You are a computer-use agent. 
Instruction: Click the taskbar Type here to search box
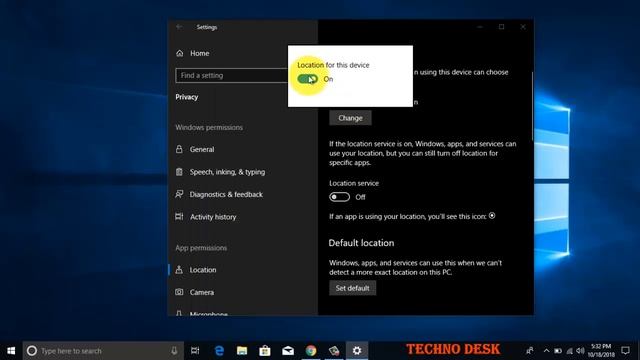pos(103,351)
